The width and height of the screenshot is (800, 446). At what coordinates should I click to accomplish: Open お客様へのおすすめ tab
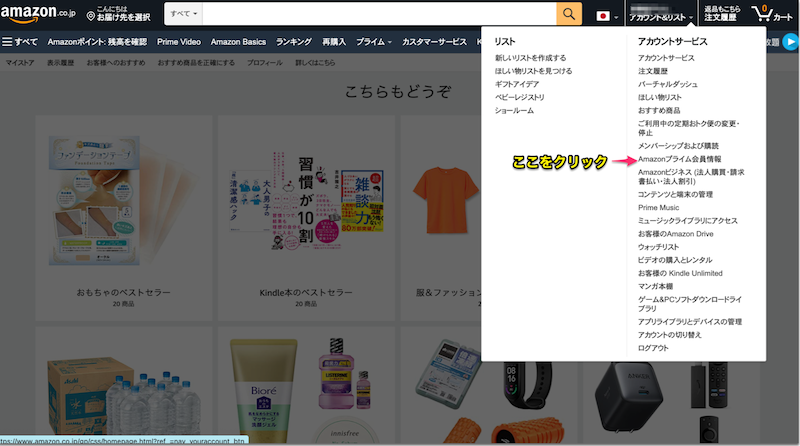tap(116, 63)
